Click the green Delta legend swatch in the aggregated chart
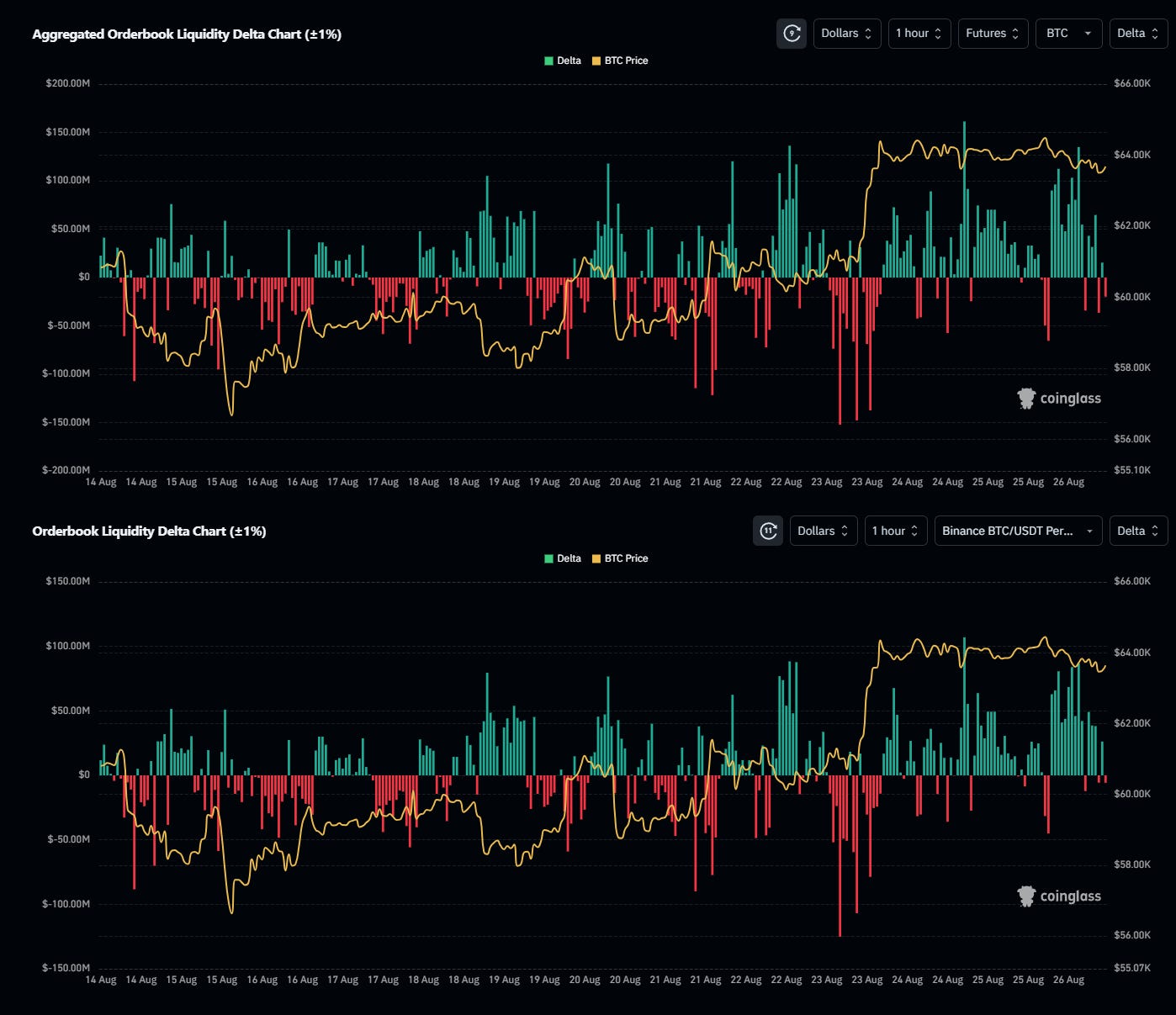Viewport: 1176px width, 1015px height. tap(549, 61)
